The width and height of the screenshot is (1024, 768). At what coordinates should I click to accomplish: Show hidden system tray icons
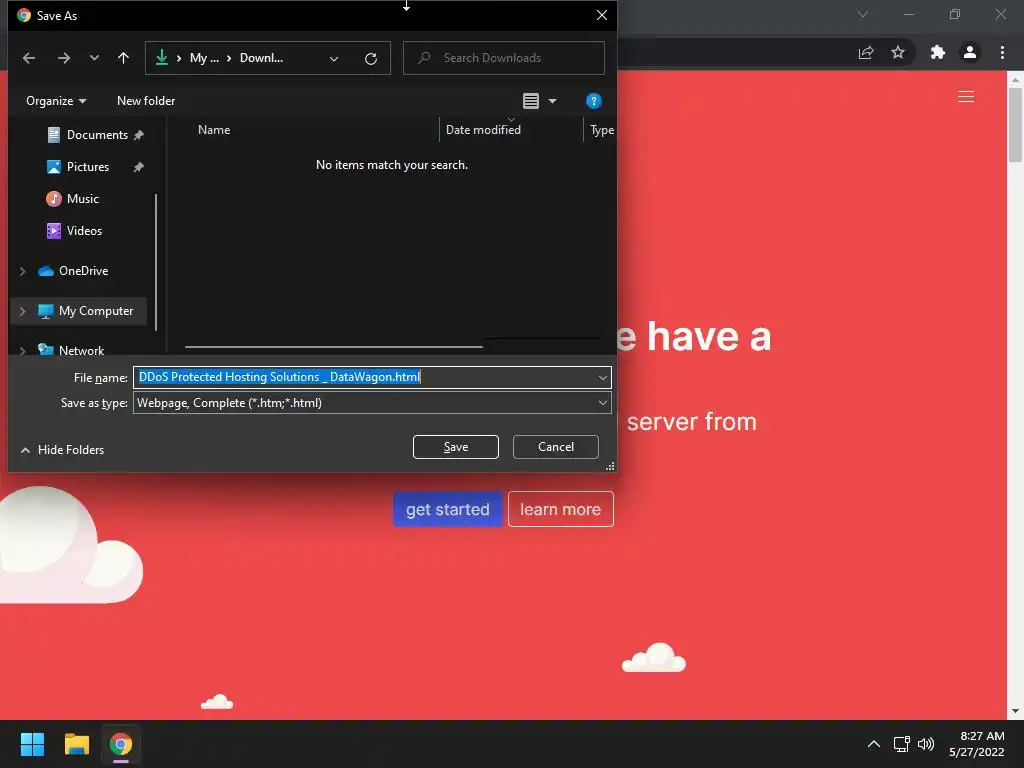(874, 744)
